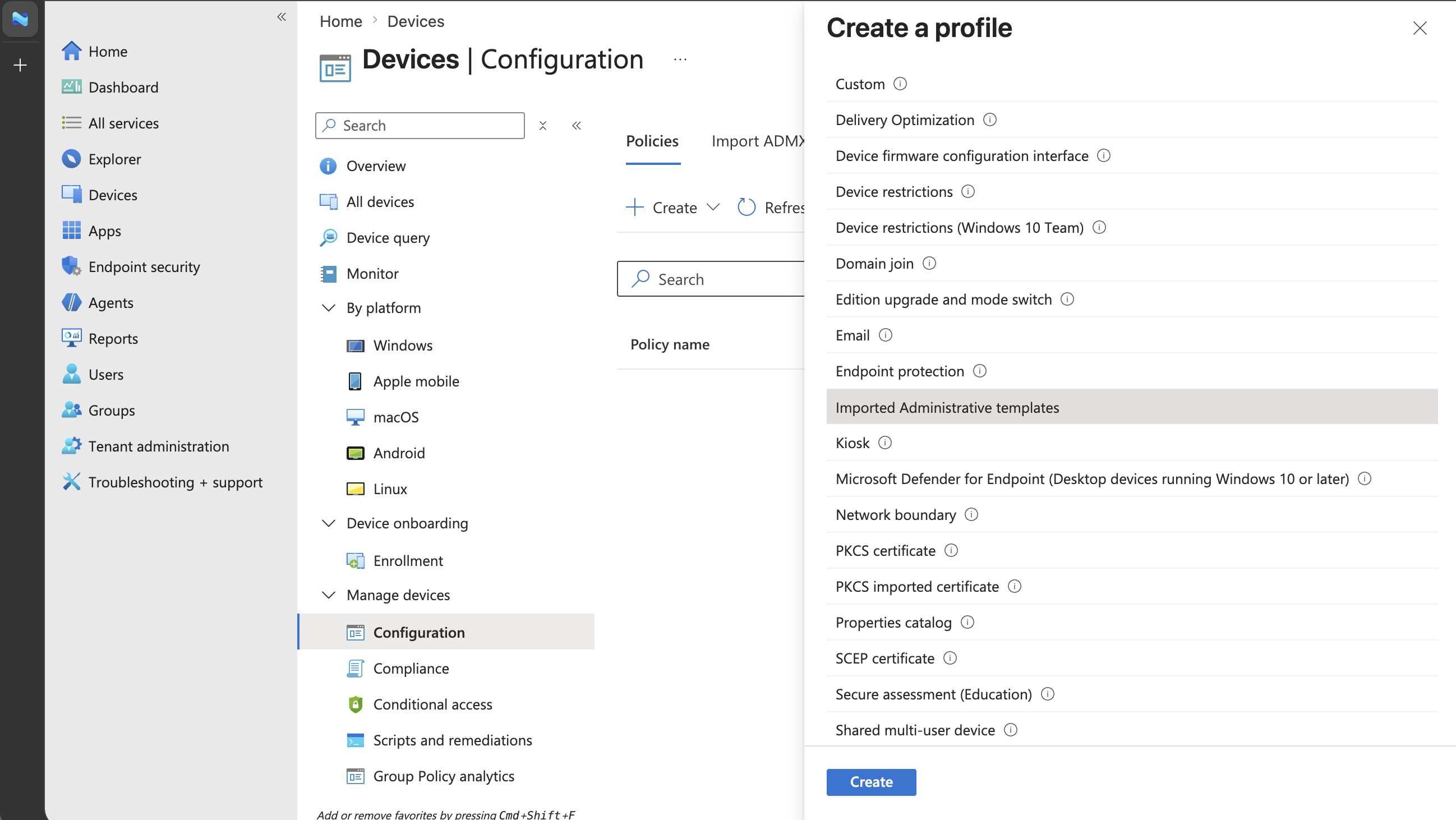Click the Devices menu search field
The height and width of the screenshot is (820, 1456).
point(420,126)
